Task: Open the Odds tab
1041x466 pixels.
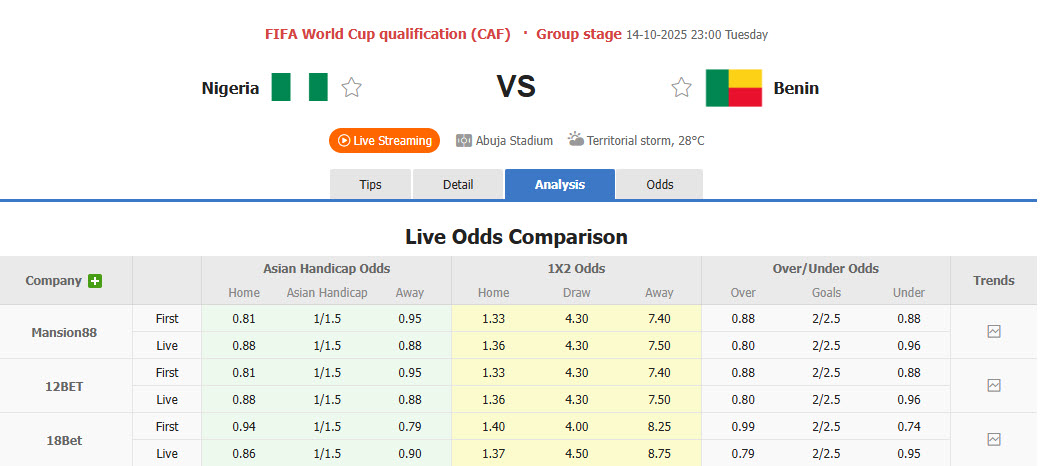Action: point(660,185)
